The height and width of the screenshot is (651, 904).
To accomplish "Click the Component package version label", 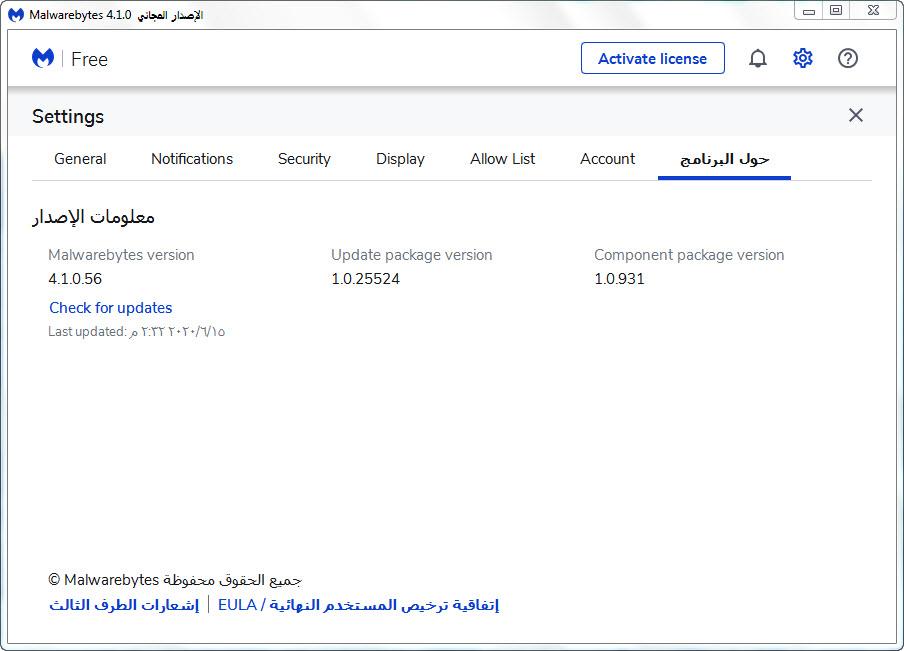I will point(689,255).
